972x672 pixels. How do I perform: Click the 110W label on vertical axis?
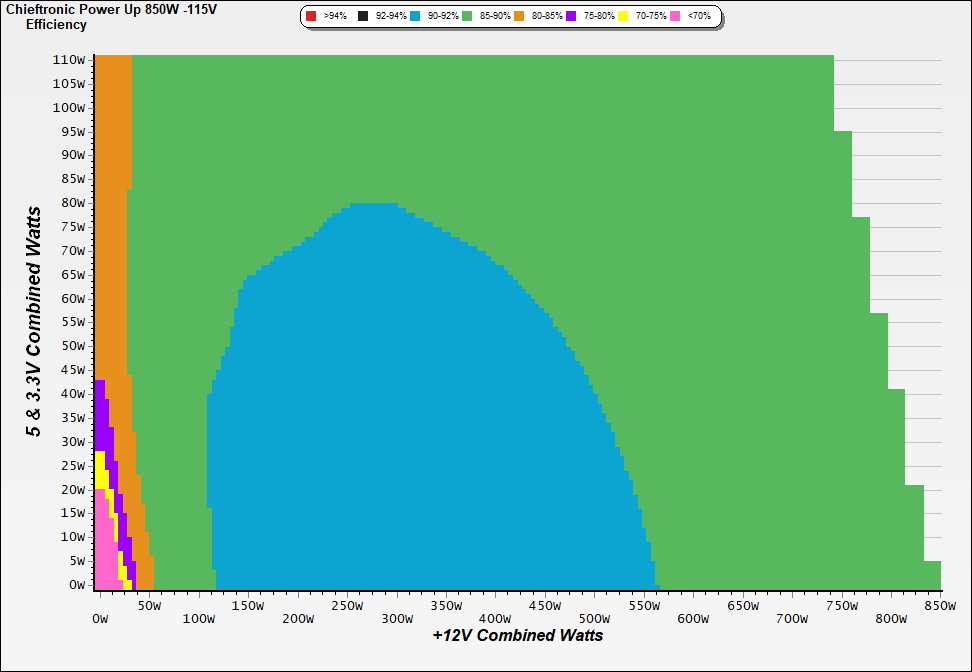pyautogui.click(x=68, y=60)
